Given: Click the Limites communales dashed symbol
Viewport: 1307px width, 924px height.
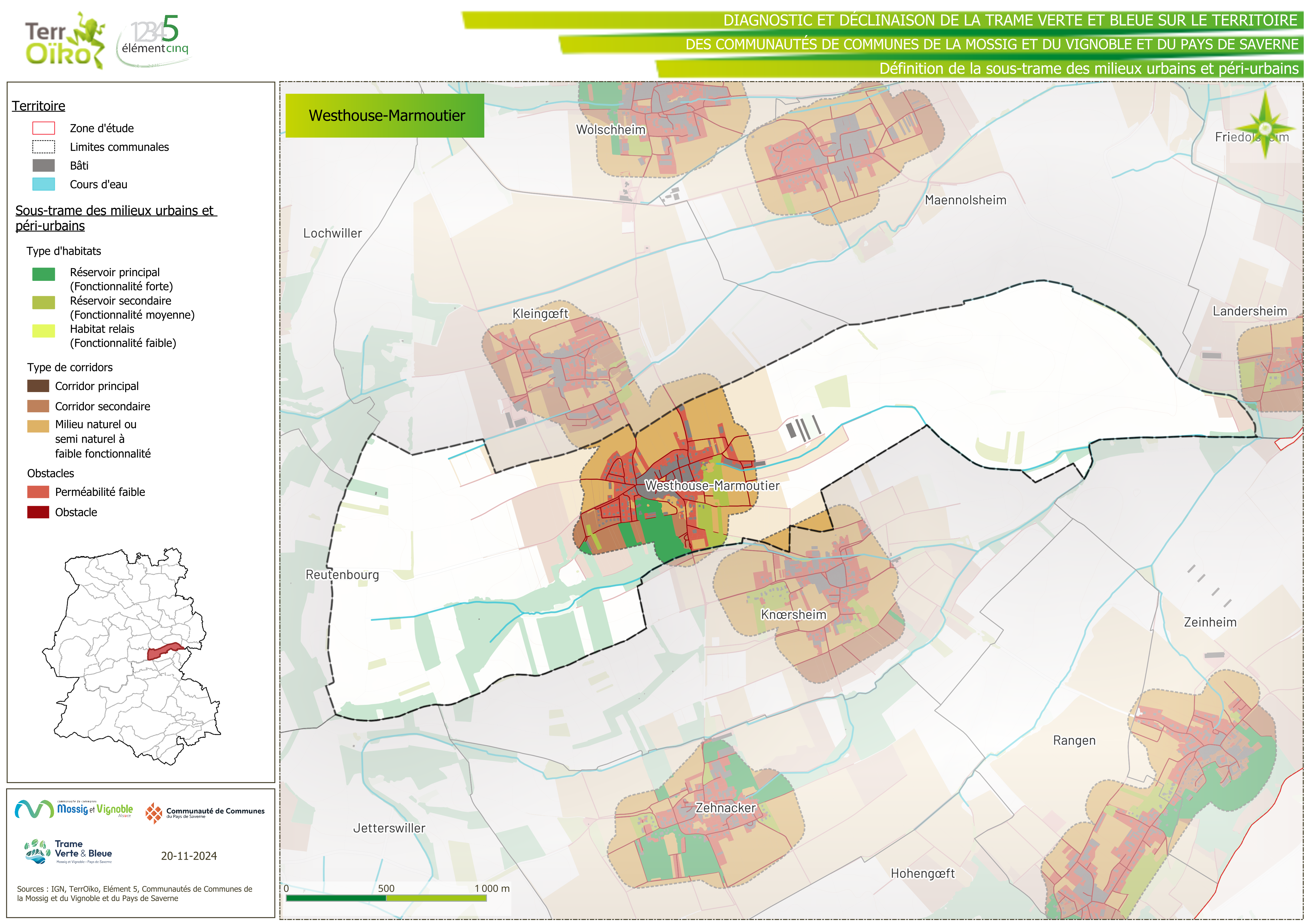Looking at the screenshot, I should point(43,147).
